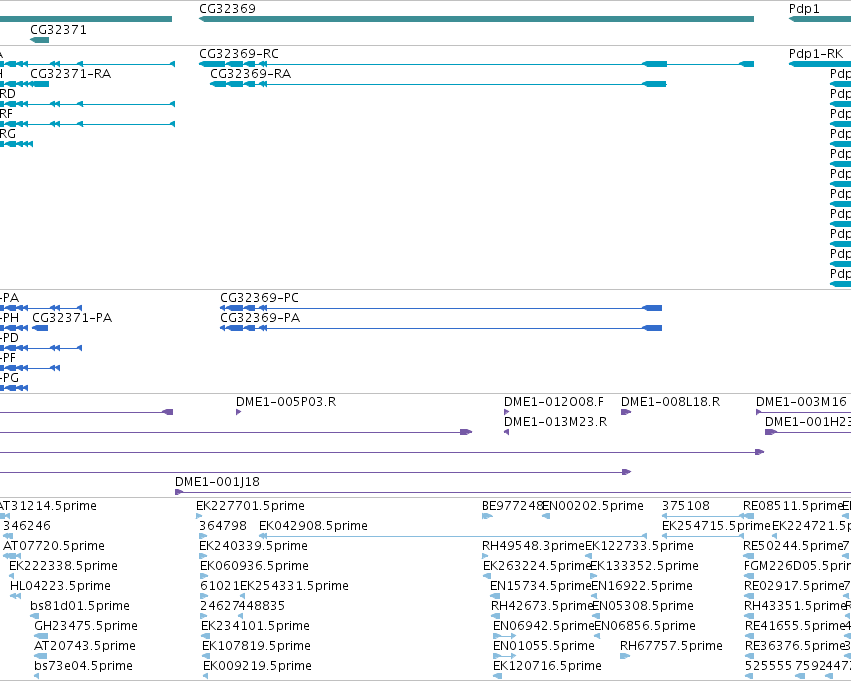The height and width of the screenshot is (681, 851).
Task: Select EST EN01055.5prime
Action: (x=544, y=646)
